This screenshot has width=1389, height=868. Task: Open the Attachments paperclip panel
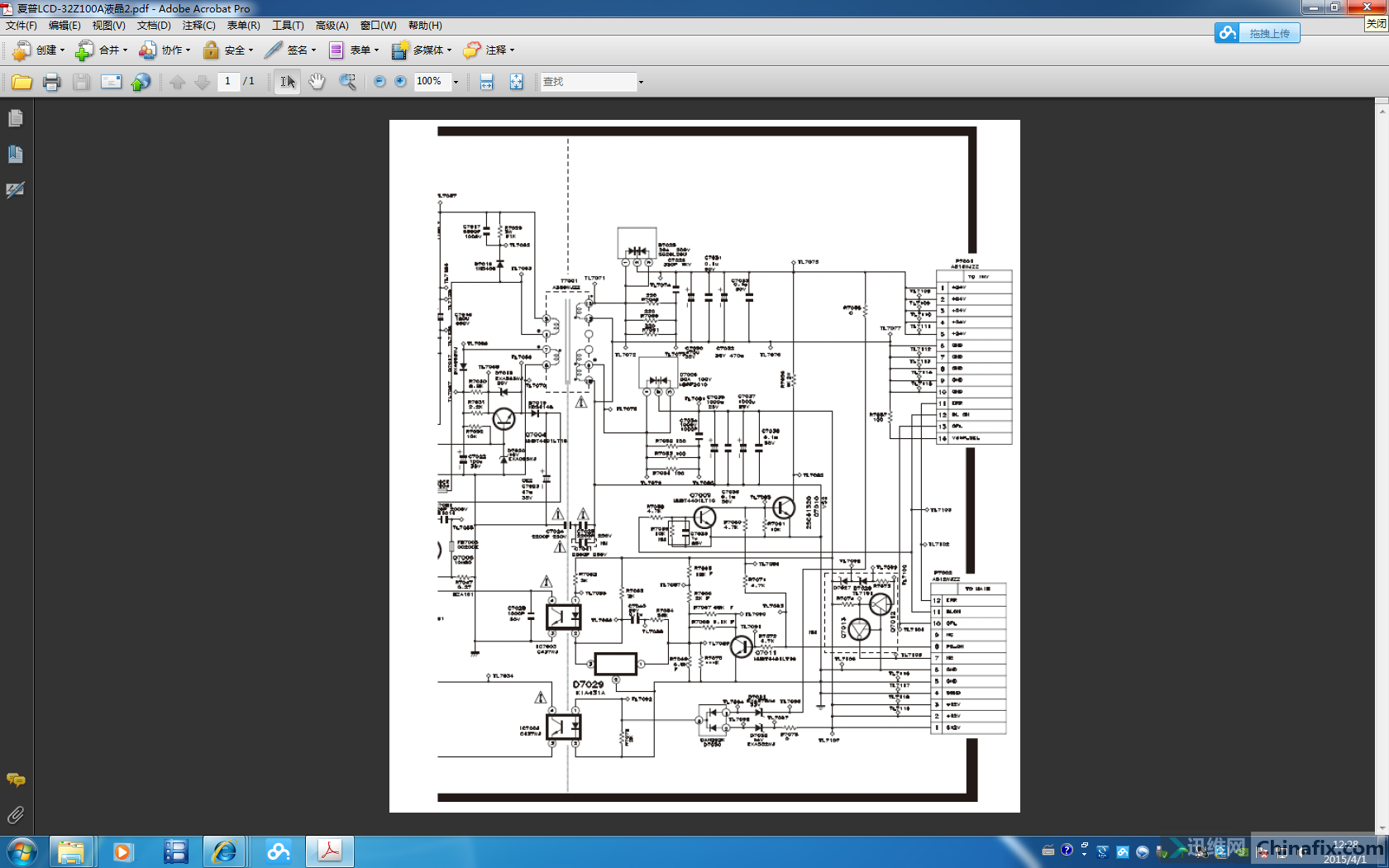pyautogui.click(x=16, y=815)
